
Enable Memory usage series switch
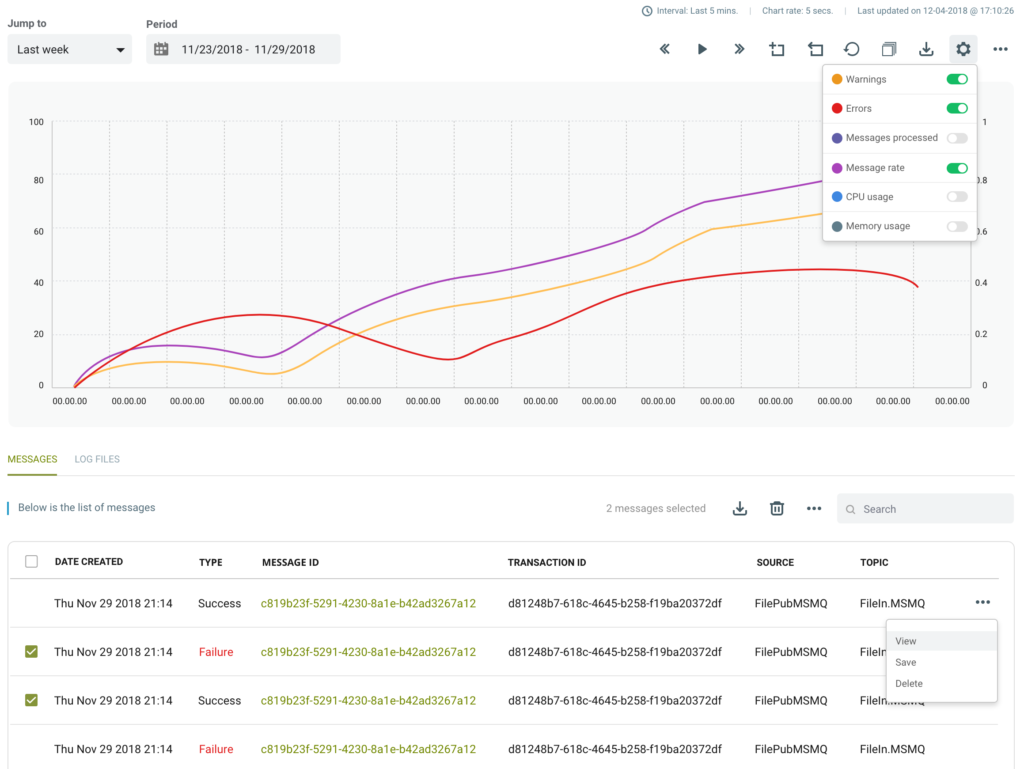(957, 226)
